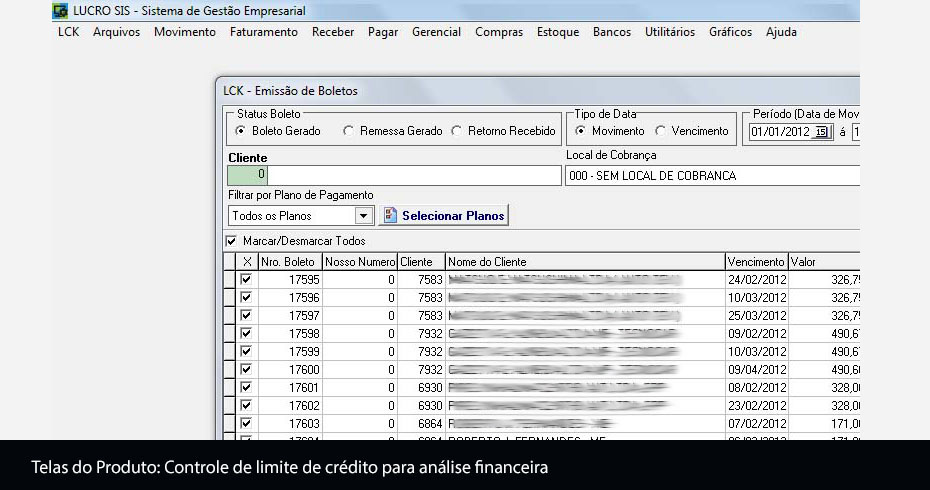Click the X column header
The image size is (930, 490).
[x=247, y=262]
